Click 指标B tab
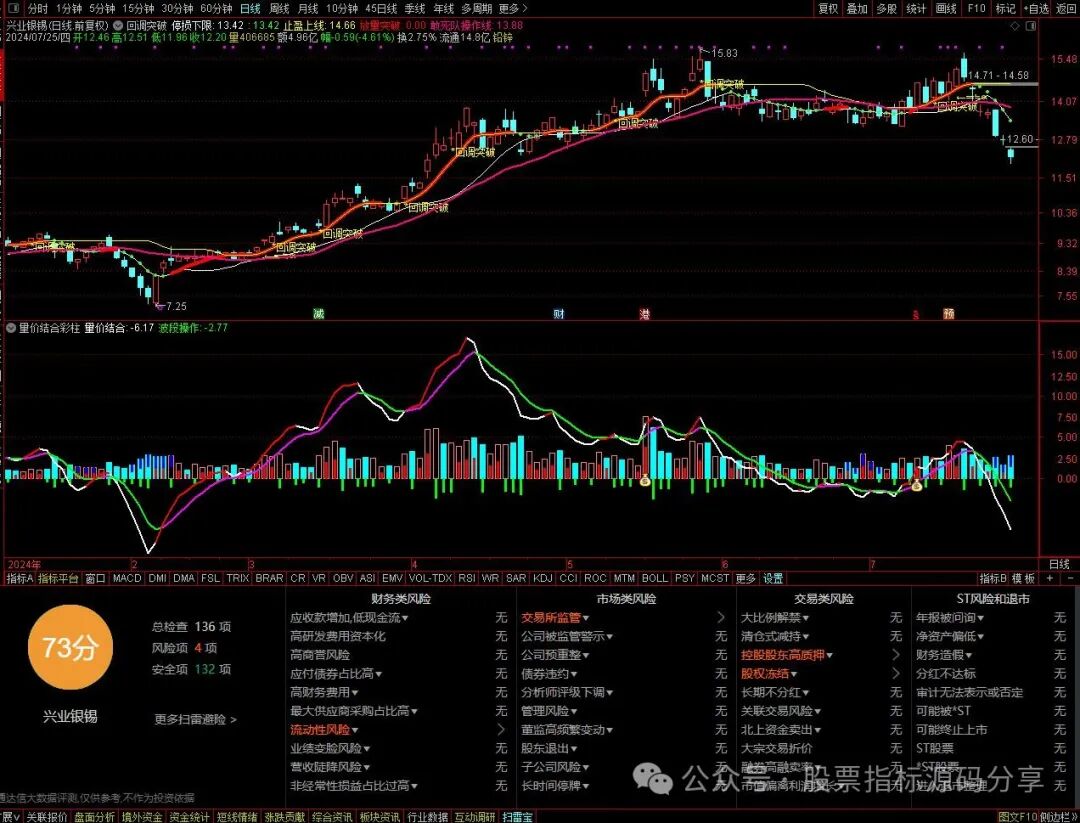 pos(993,579)
